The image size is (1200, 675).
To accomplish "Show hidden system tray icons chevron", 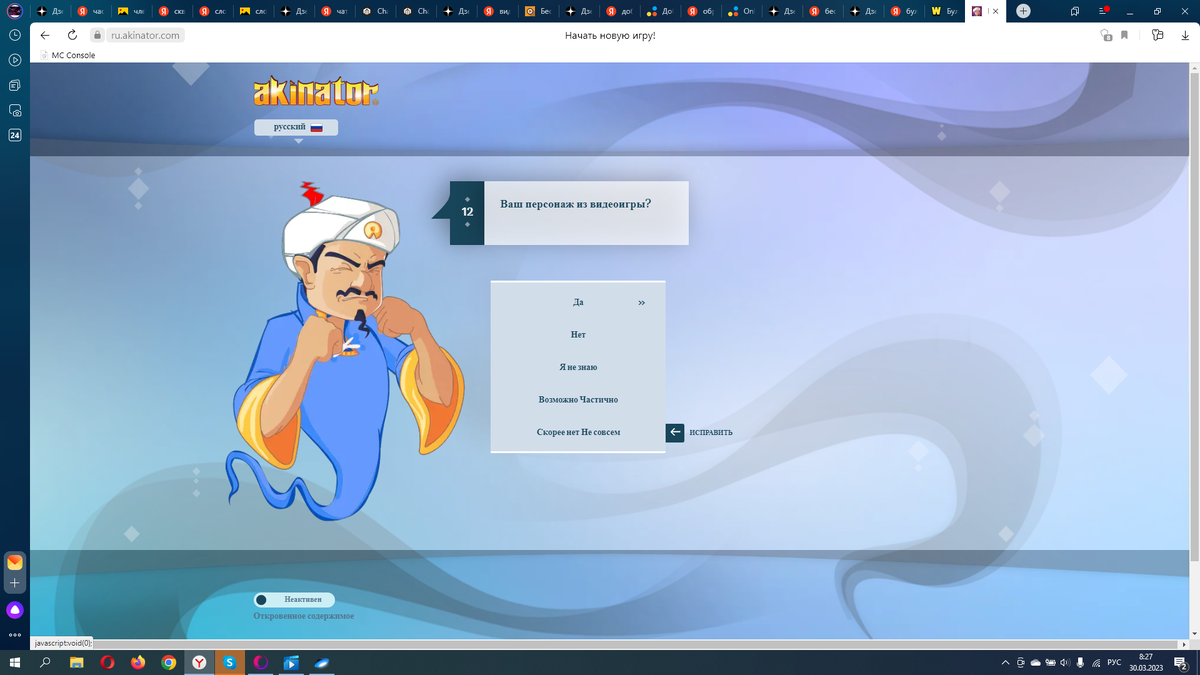I will pyautogui.click(x=1005, y=662).
